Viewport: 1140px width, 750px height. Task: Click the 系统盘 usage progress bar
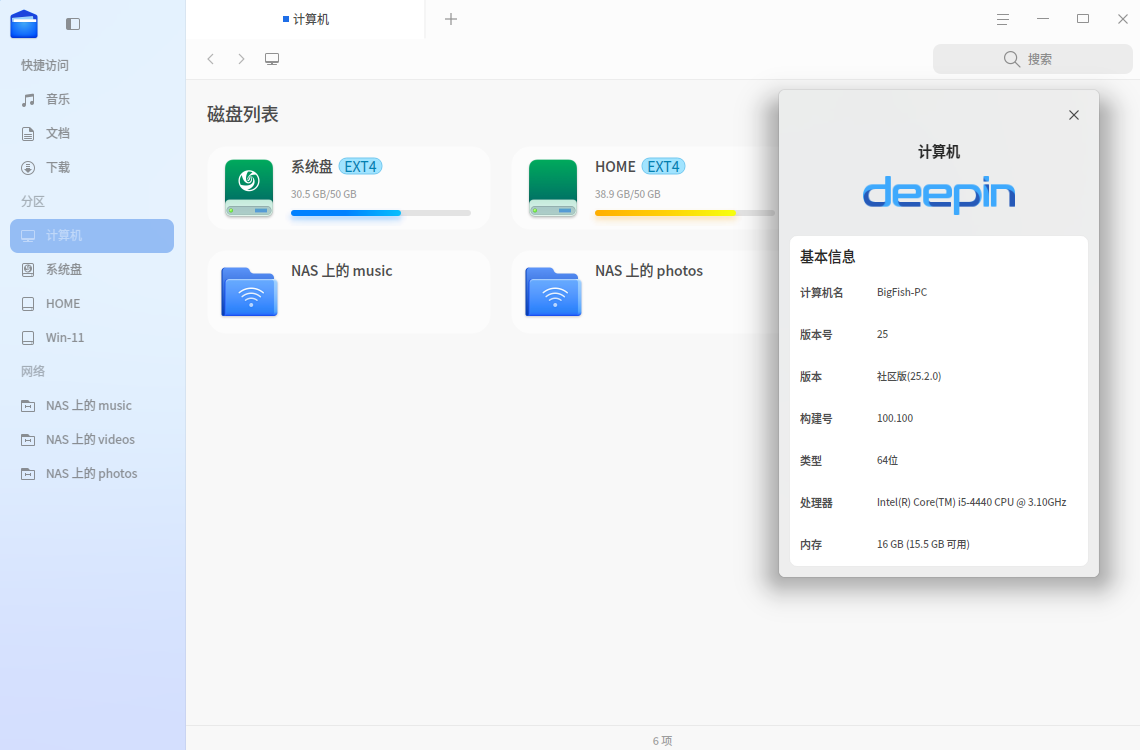(381, 213)
